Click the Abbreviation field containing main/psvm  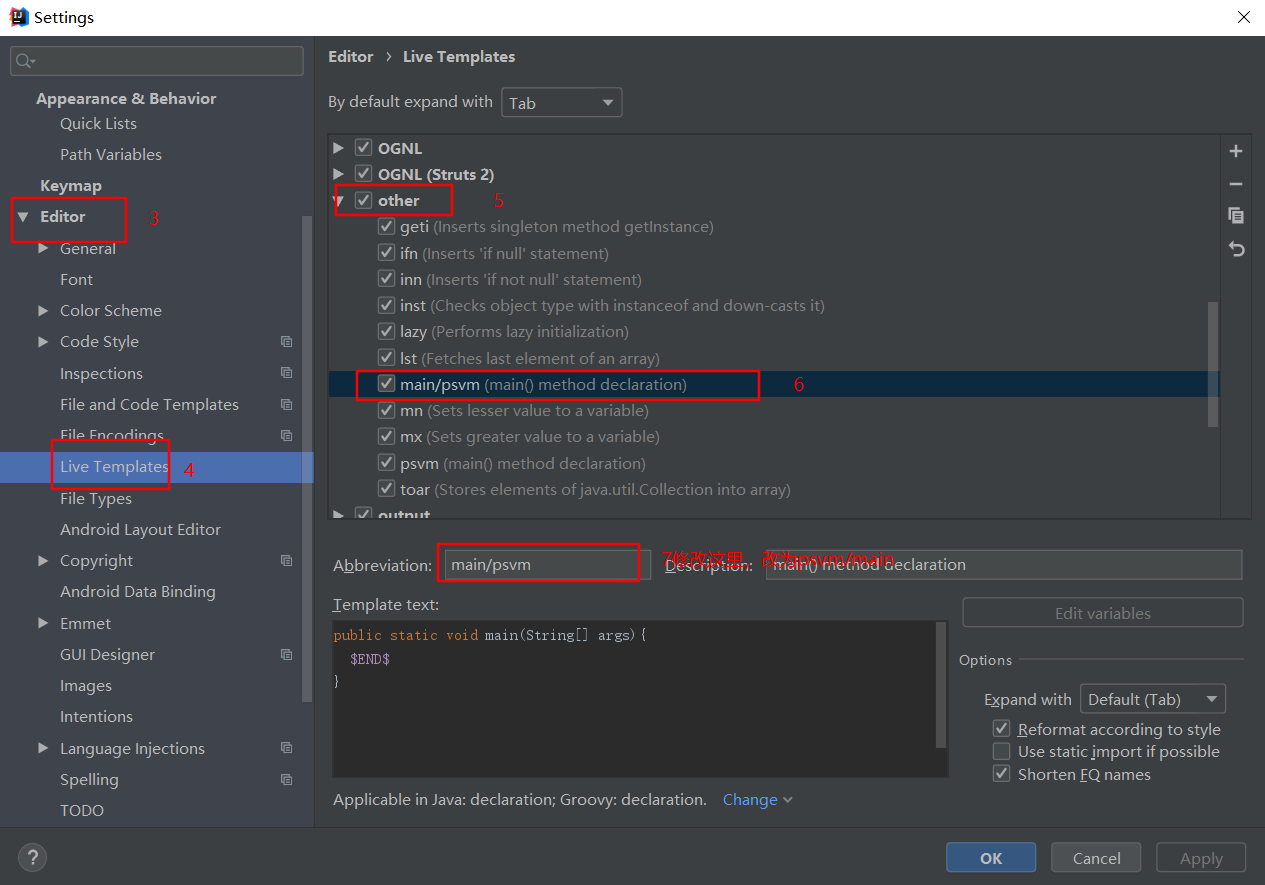pyautogui.click(x=547, y=565)
